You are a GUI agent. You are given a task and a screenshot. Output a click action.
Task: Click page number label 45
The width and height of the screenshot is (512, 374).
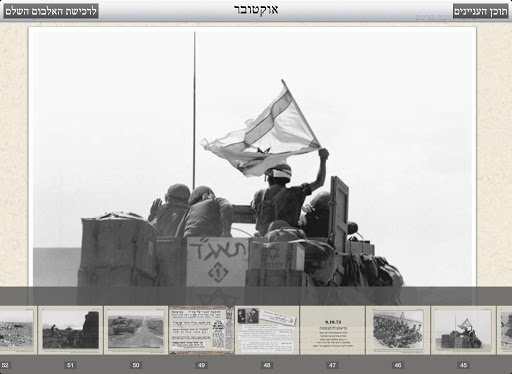point(463,365)
